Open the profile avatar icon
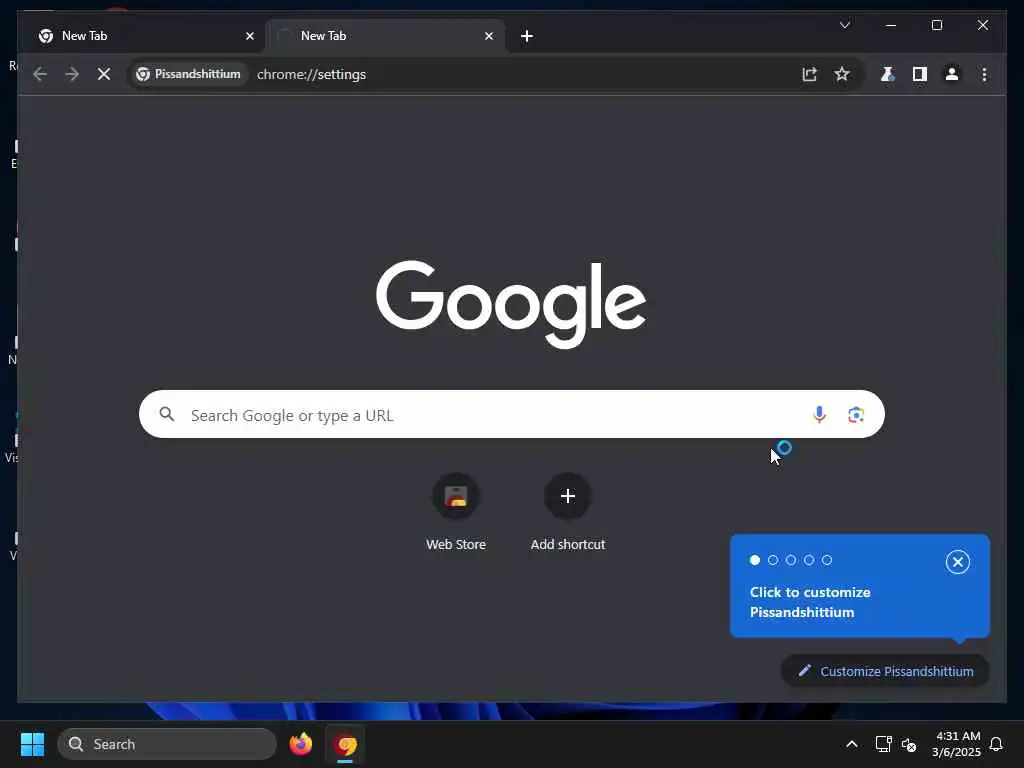The height and width of the screenshot is (768, 1024). point(952,74)
